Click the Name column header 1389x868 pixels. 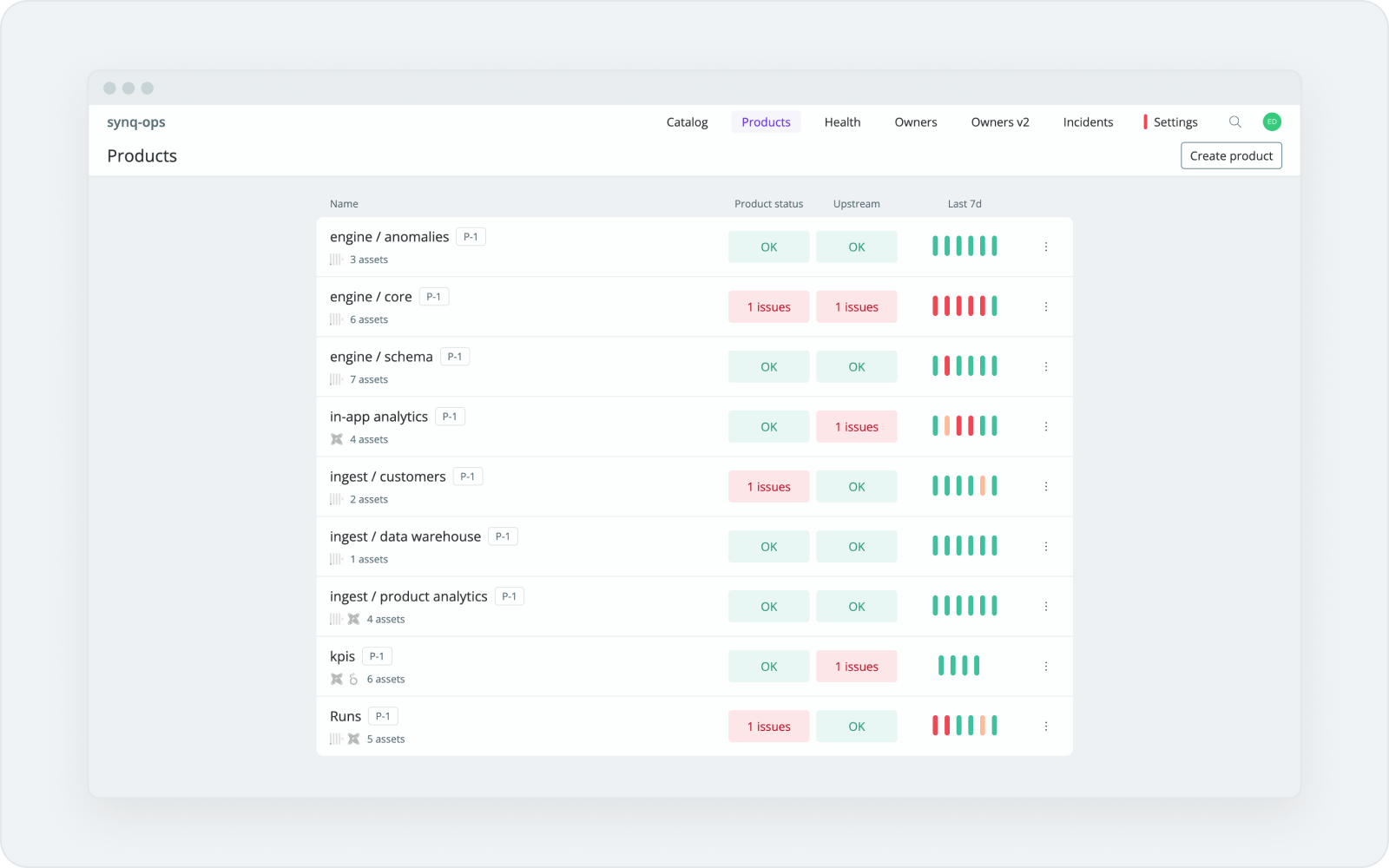tap(344, 203)
